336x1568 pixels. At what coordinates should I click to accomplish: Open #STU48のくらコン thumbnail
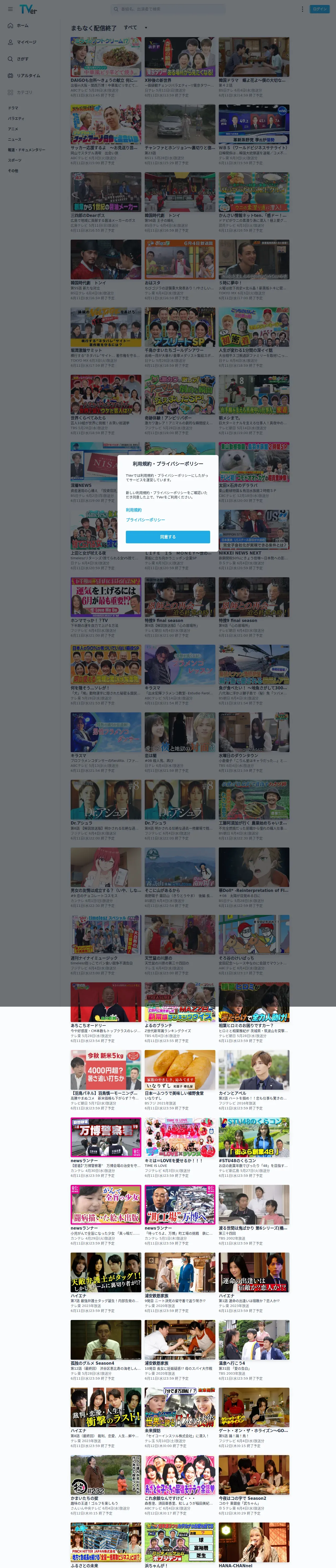point(254,1138)
